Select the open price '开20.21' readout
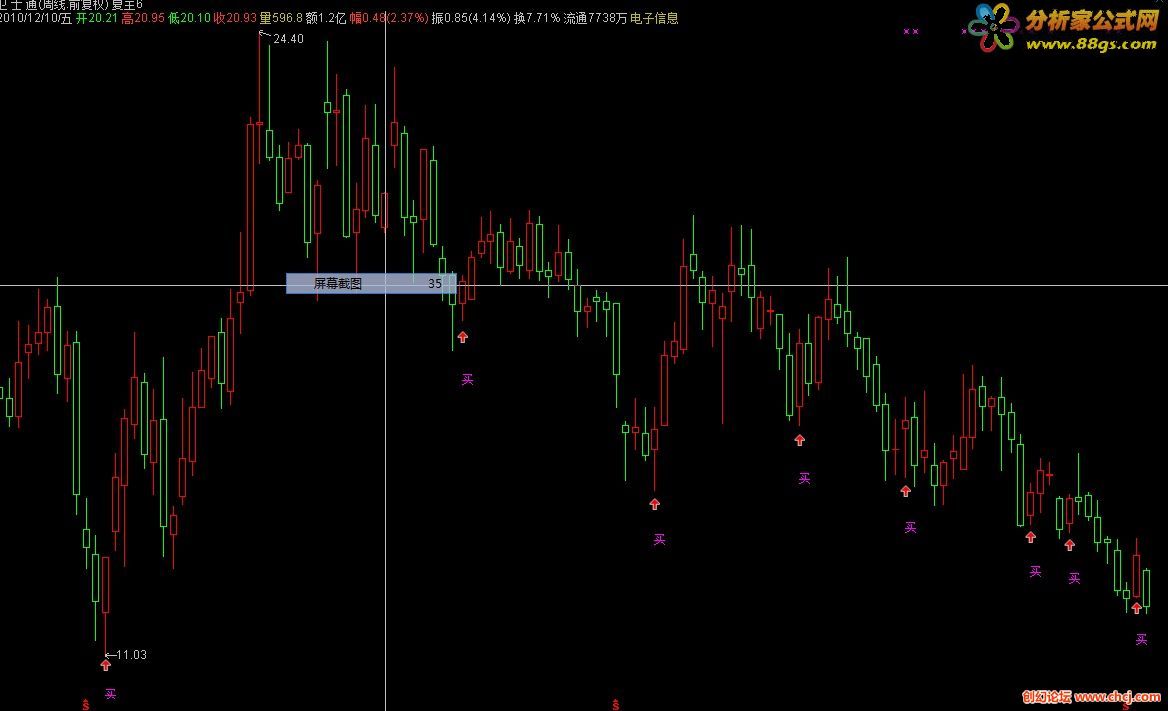Image resolution: width=1168 pixels, height=711 pixels. (x=97, y=18)
